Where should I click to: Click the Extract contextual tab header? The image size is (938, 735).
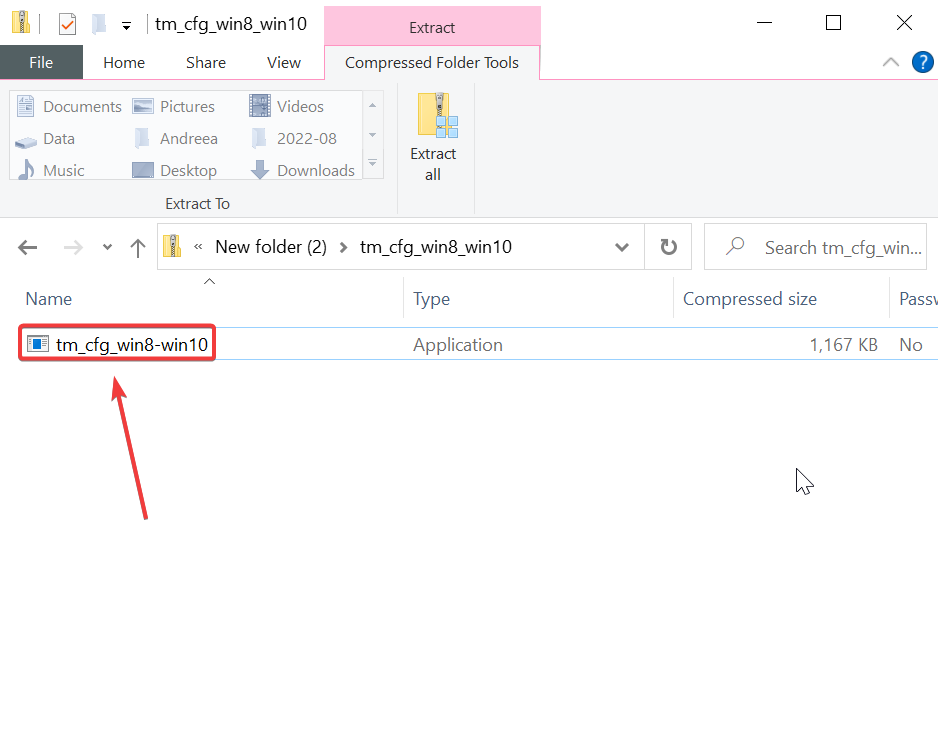432,28
